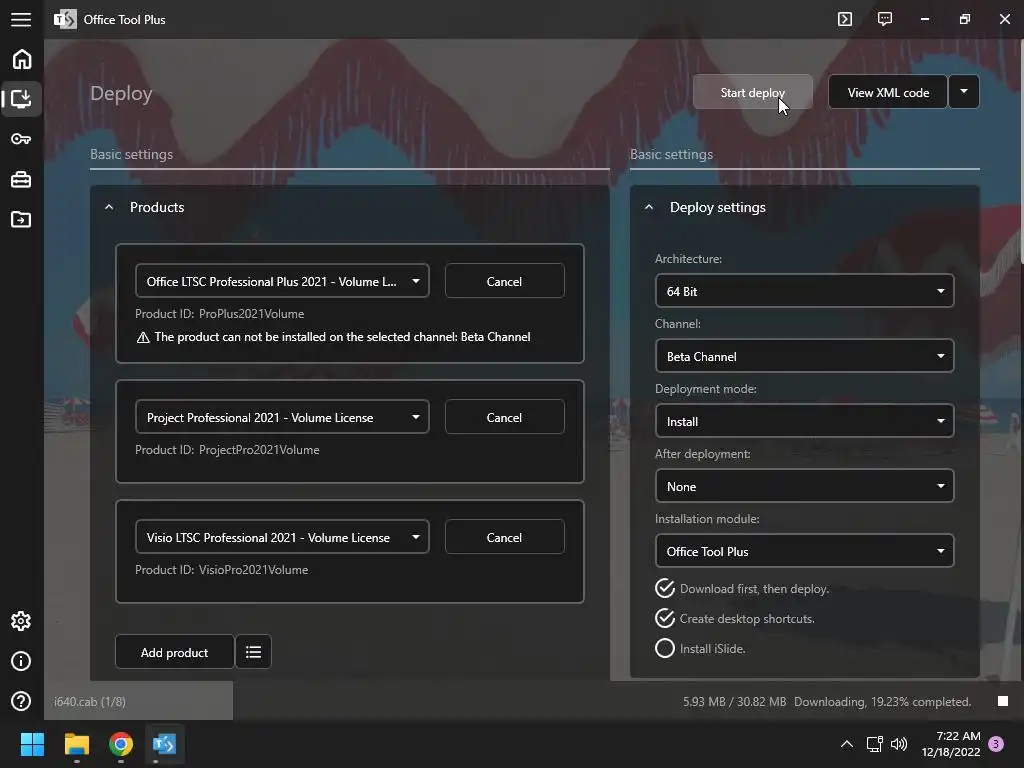Open Office LTSC Professional Plus 2021 product dropdown

(282, 281)
